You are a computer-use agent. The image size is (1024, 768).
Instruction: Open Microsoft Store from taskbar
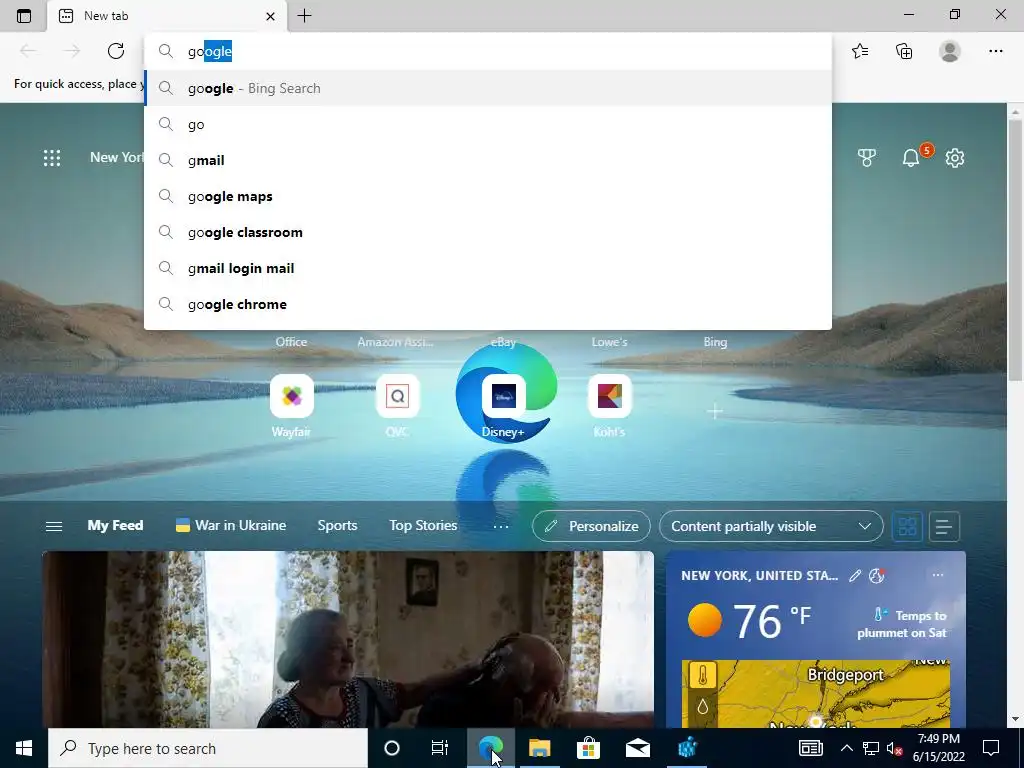tap(588, 748)
